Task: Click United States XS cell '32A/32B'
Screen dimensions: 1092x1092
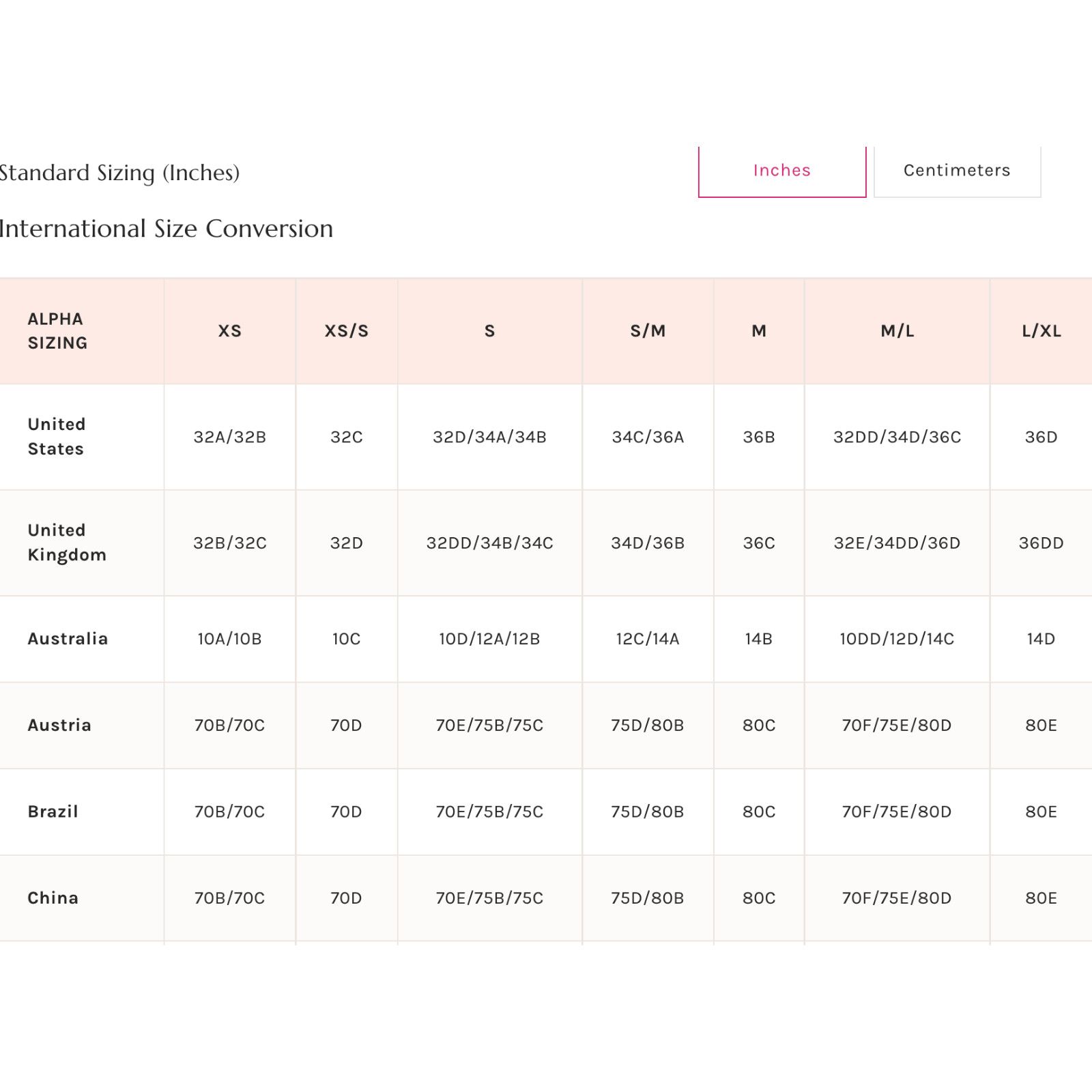Action: click(x=230, y=437)
